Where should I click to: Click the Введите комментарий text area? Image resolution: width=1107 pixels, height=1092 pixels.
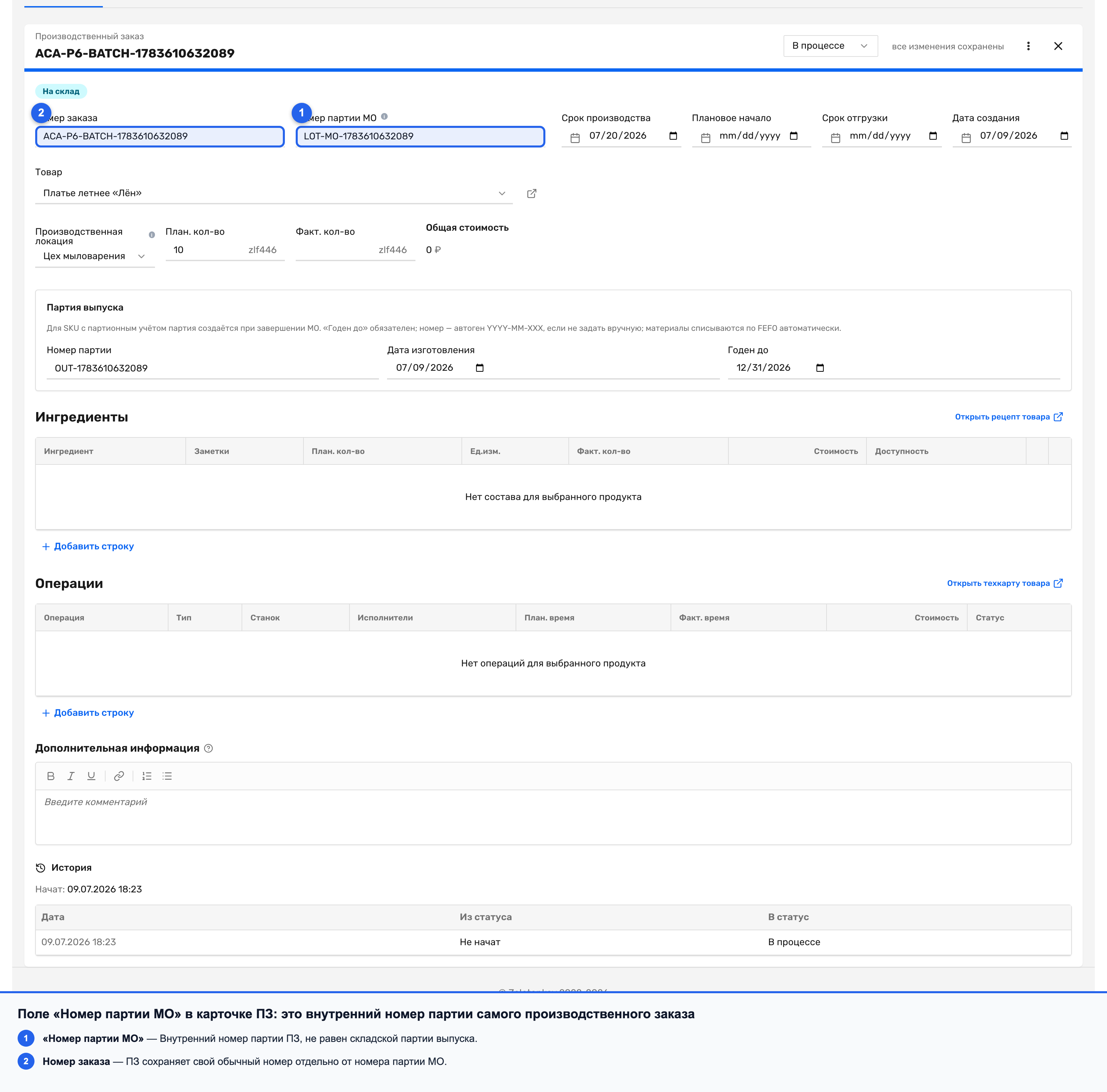pos(553,816)
